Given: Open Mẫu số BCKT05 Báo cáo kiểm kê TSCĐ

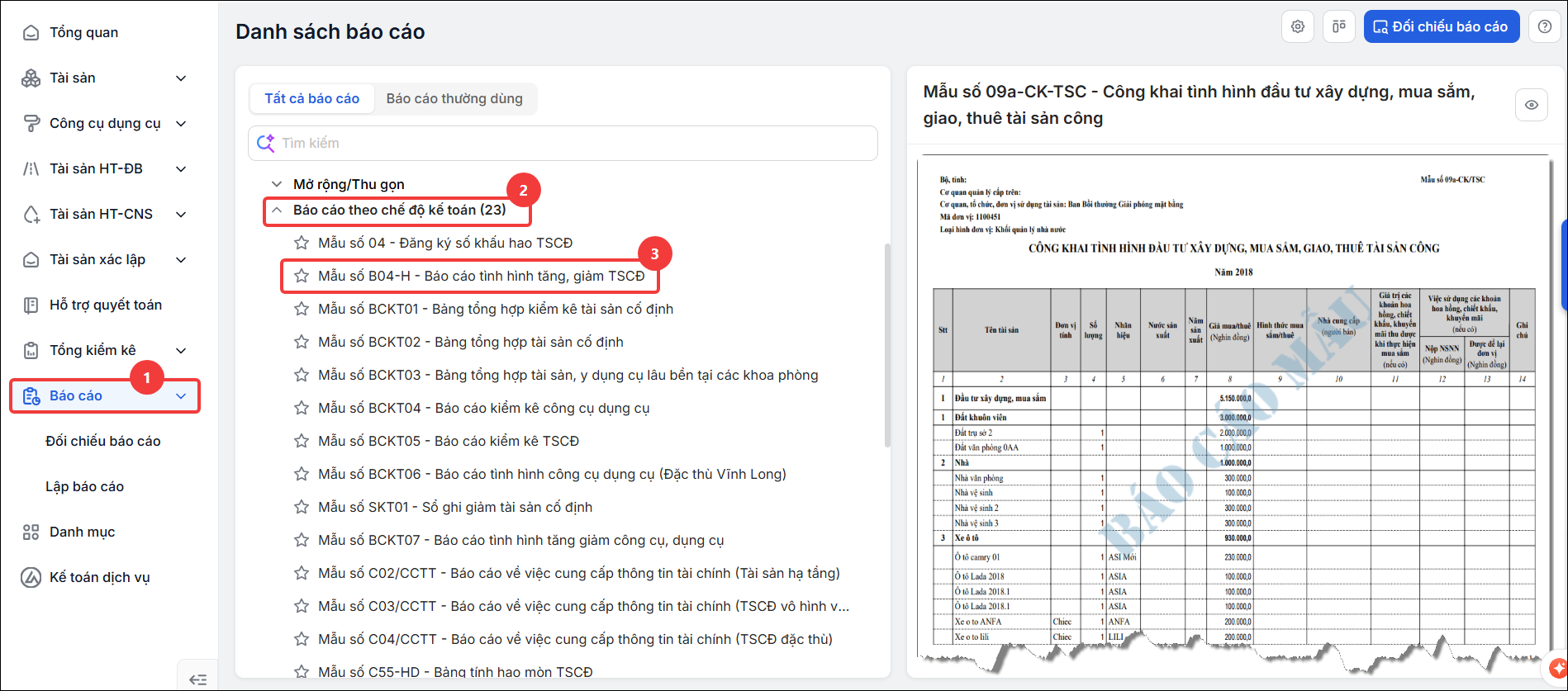Looking at the screenshot, I should coord(449,441).
